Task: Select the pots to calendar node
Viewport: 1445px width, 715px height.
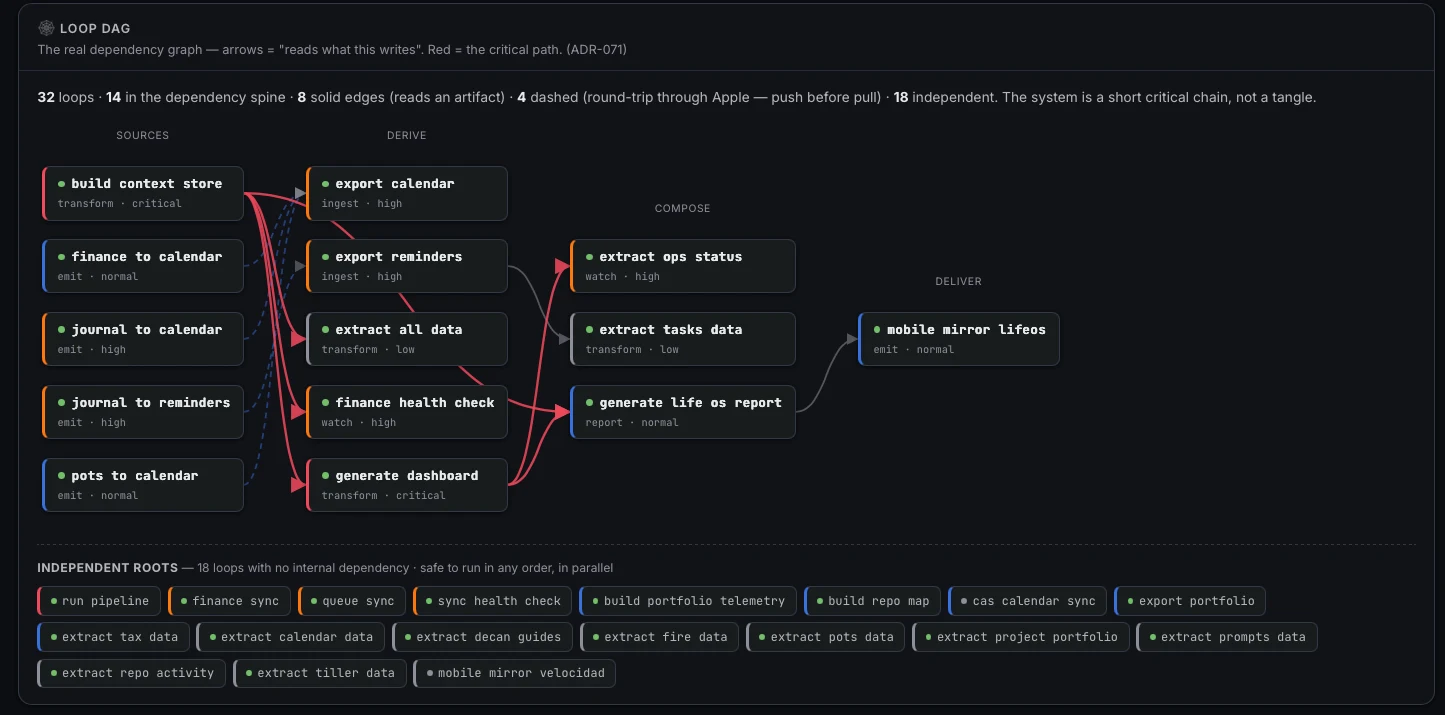Action: coord(143,485)
